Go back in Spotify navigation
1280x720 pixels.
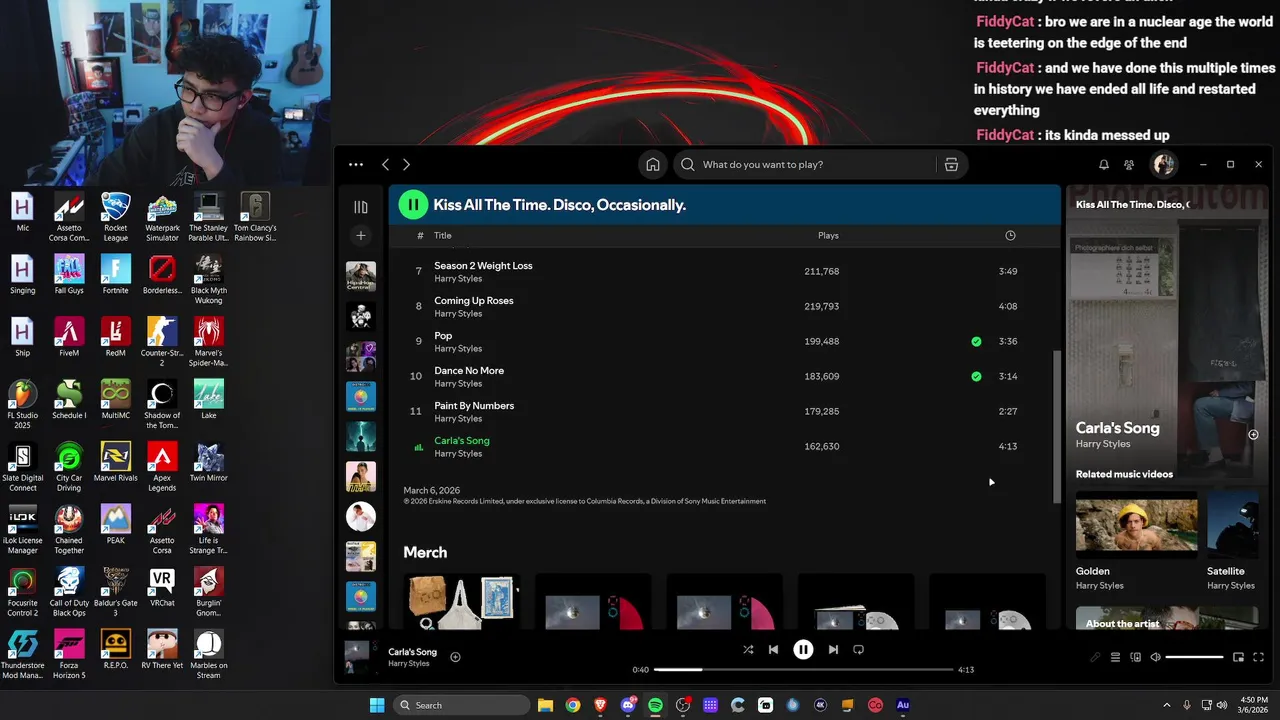point(385,164)
